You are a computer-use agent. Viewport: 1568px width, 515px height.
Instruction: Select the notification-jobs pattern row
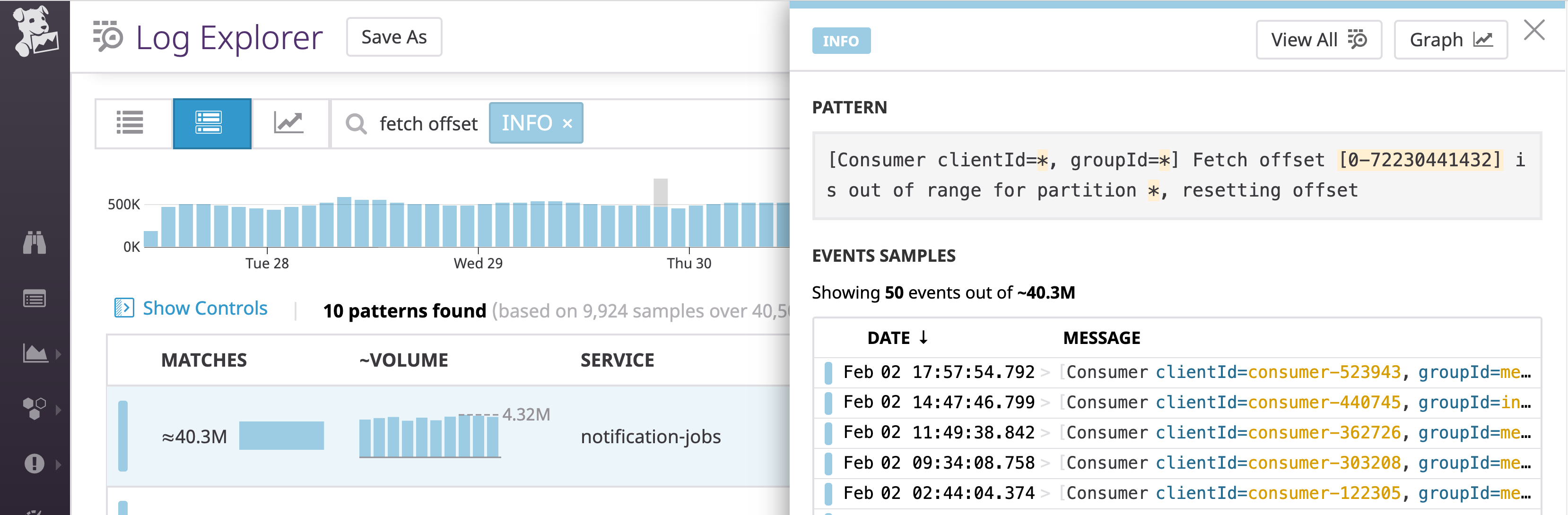(x=651, y=436)
